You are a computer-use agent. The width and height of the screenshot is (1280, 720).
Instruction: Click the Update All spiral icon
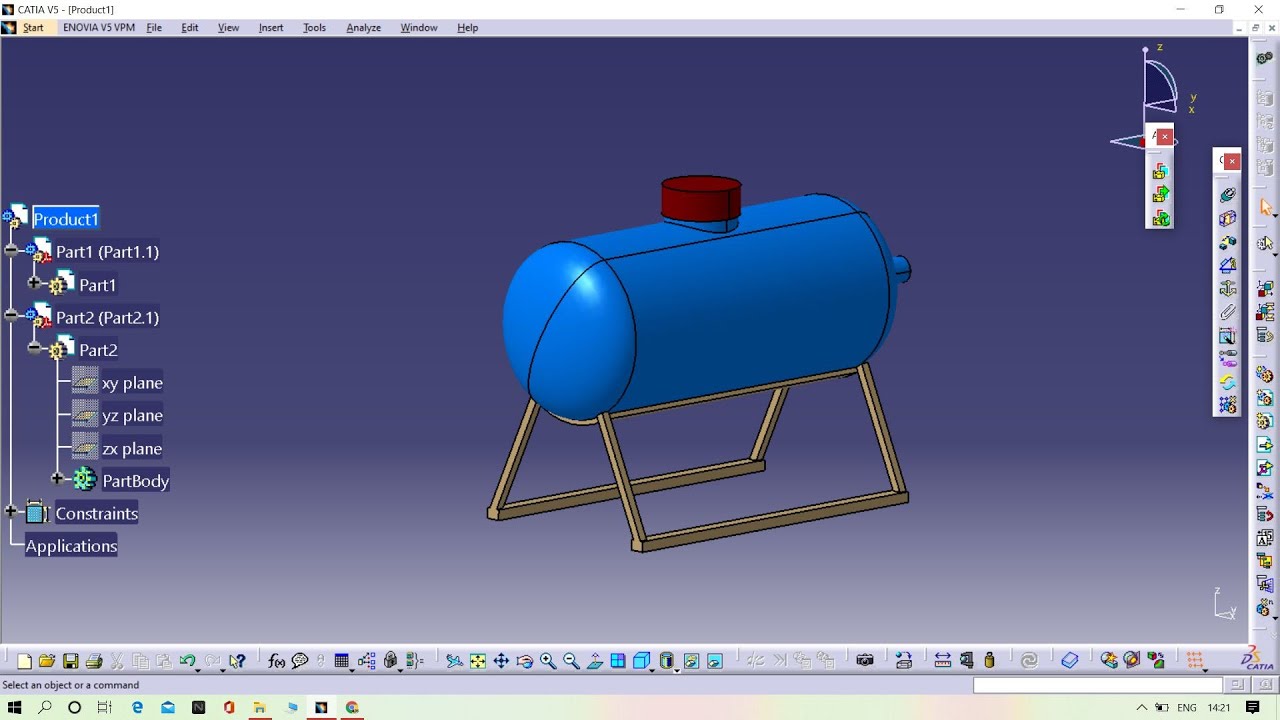pyautogui.click(x=1029, y=661)
